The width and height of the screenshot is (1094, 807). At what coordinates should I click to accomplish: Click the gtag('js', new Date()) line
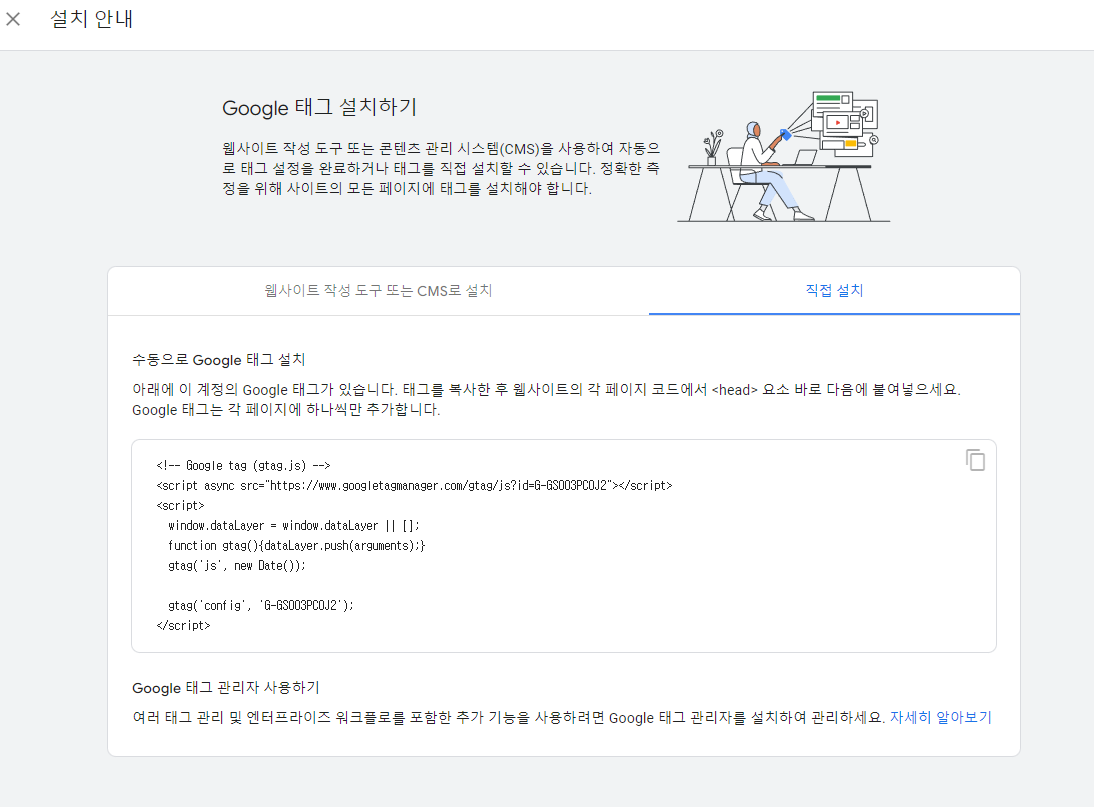[237, 566]
